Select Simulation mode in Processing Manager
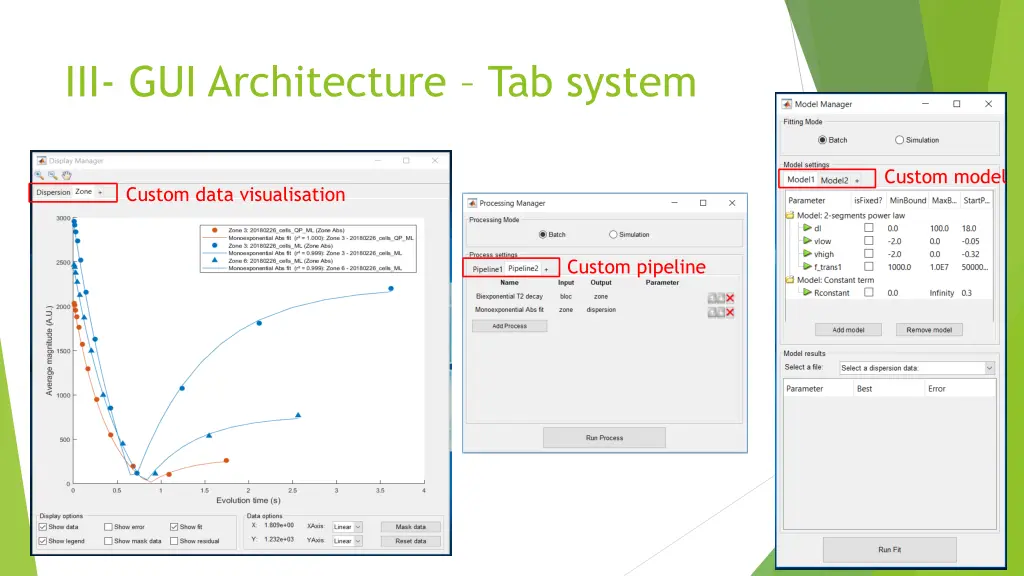 613,235
